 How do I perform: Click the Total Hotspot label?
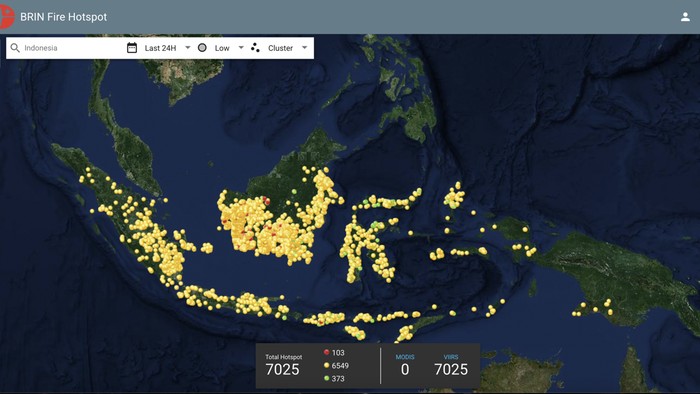(x=283, y=357)
